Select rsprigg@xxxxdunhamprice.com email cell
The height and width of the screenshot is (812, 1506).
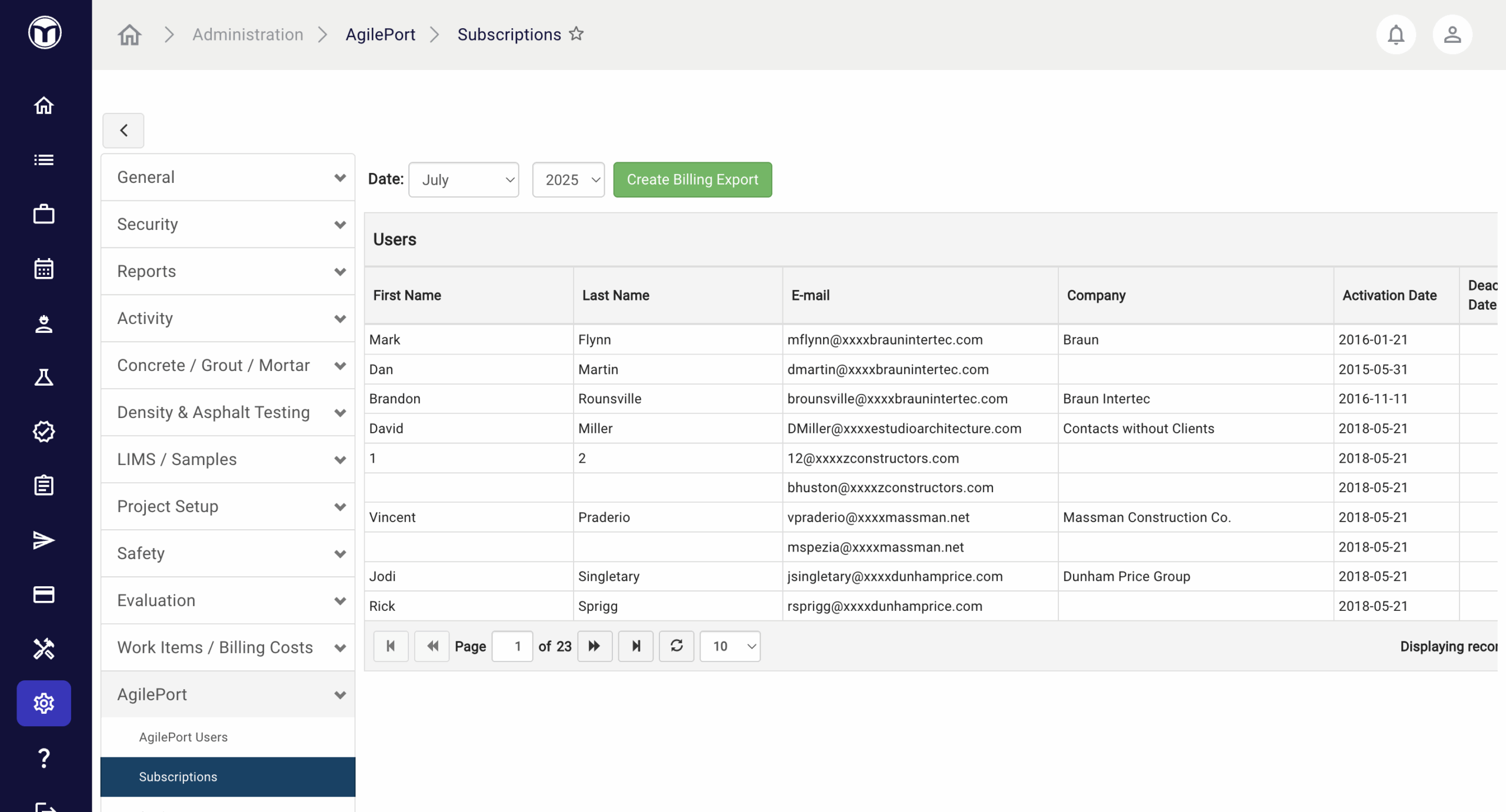pos(920,606)
